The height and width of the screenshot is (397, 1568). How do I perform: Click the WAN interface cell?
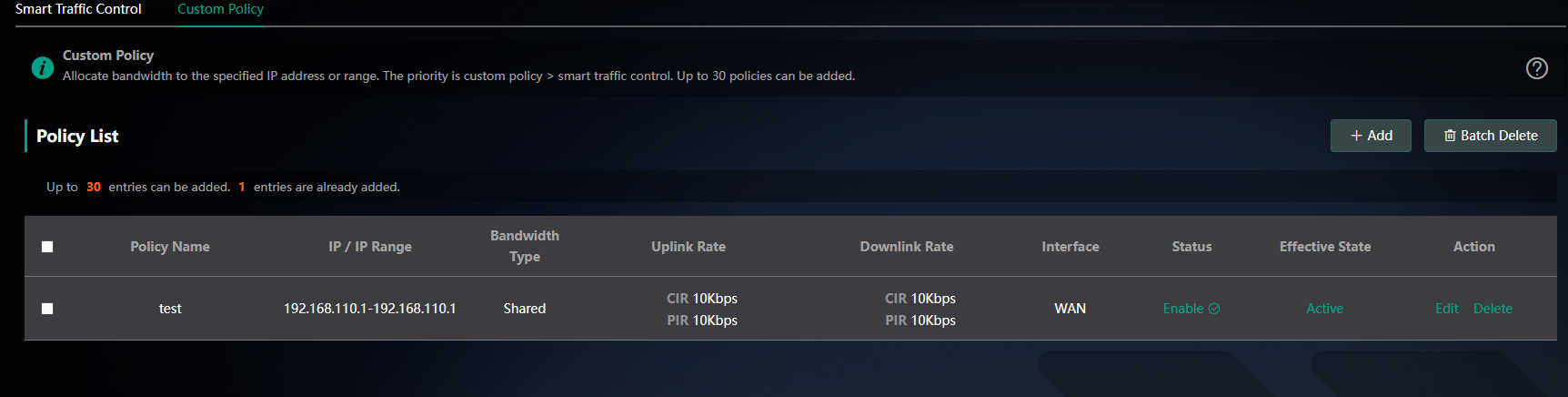coord(1070,309)
